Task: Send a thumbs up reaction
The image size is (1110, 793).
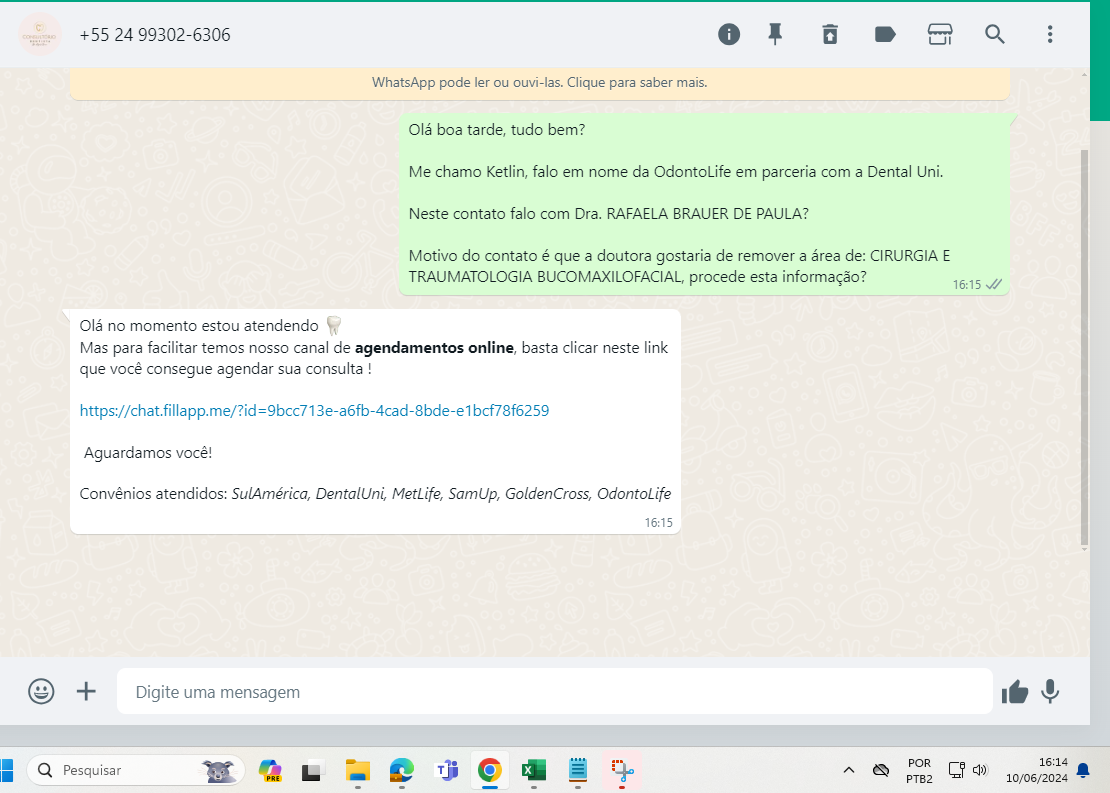Action: click(1014, 692)
